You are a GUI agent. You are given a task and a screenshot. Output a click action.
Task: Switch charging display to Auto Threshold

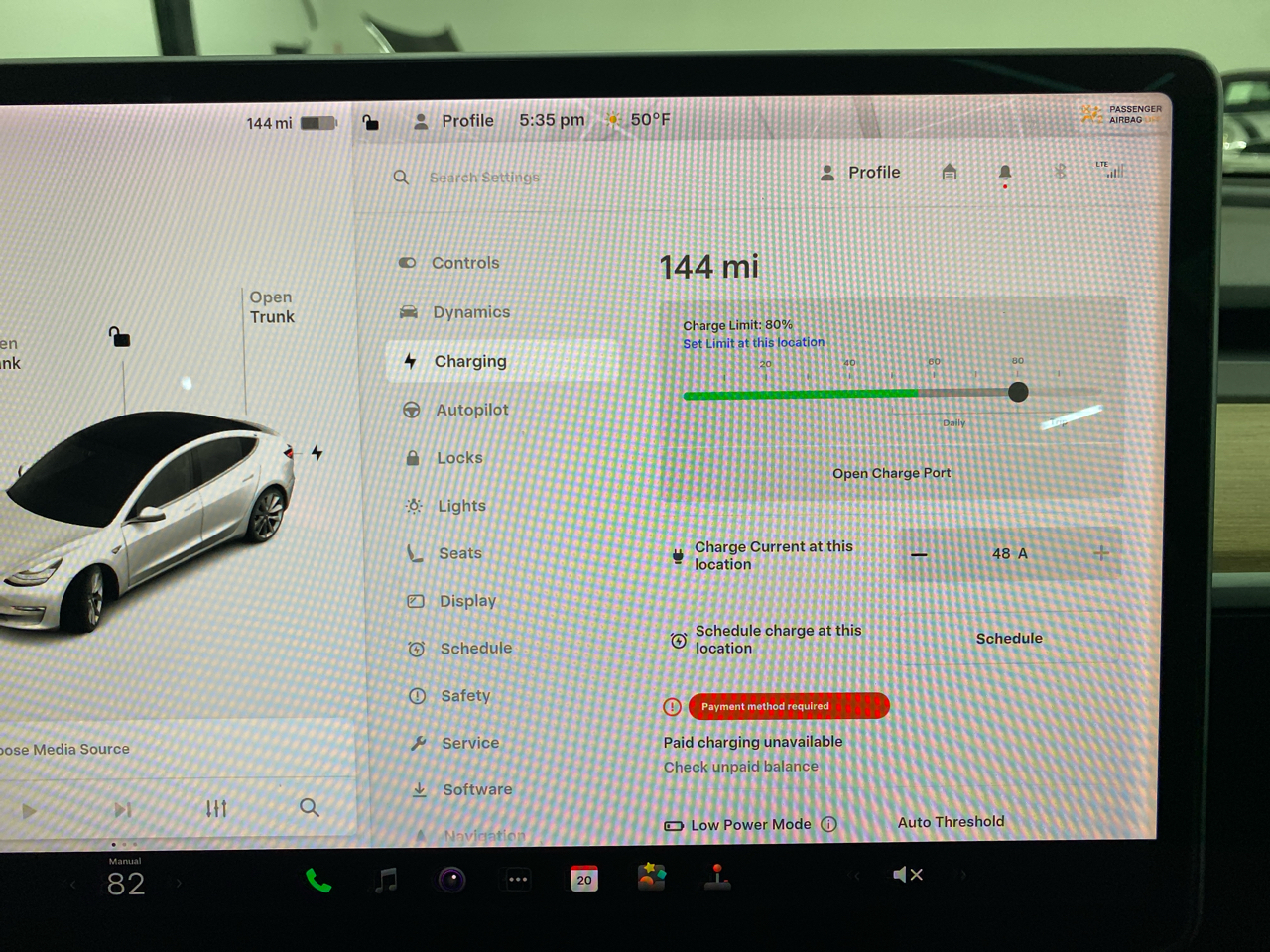[x=950, y=821]
